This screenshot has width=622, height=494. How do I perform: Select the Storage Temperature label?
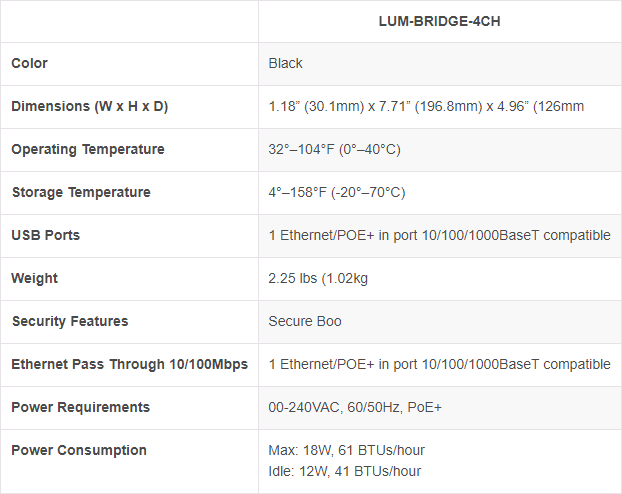tap(81, 193)
